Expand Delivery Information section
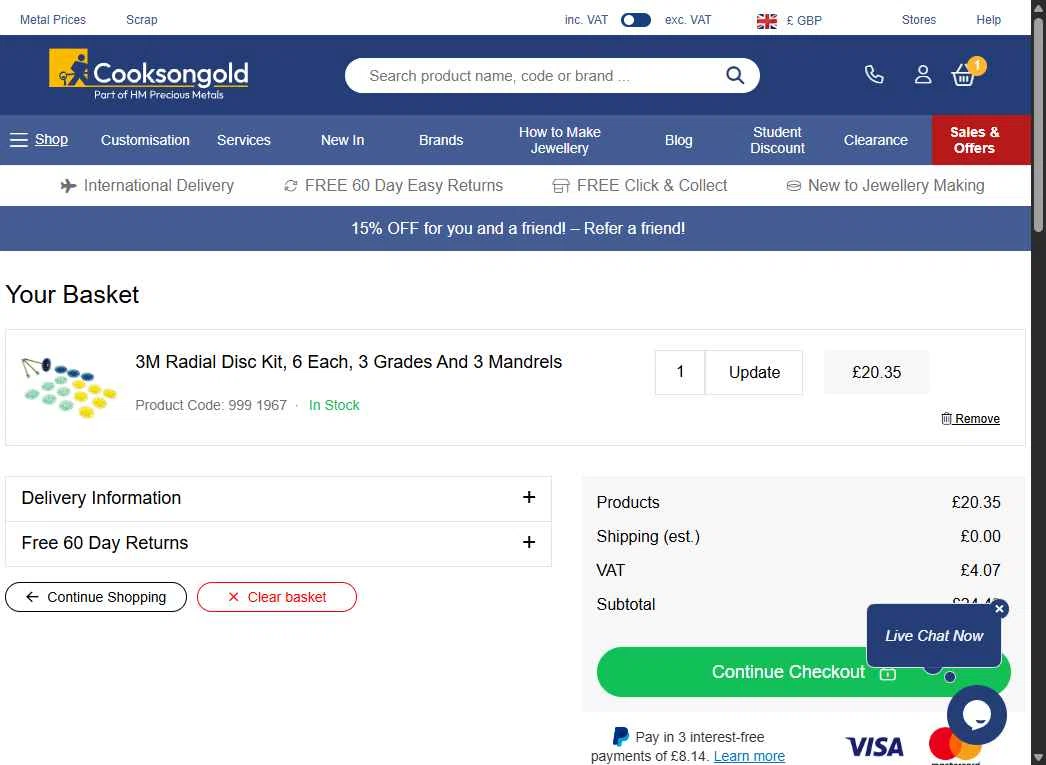 (x=278, y=498)
